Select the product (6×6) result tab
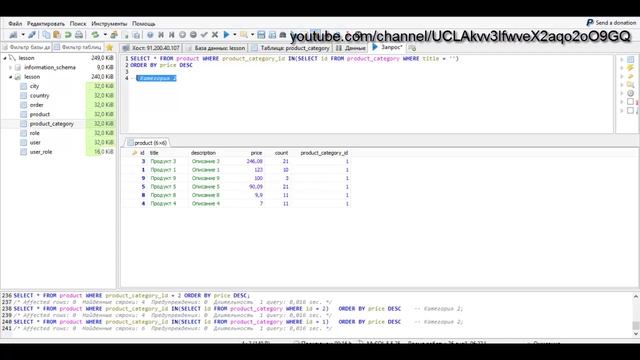This screenshot has width=640, height=360. point(147,143)
